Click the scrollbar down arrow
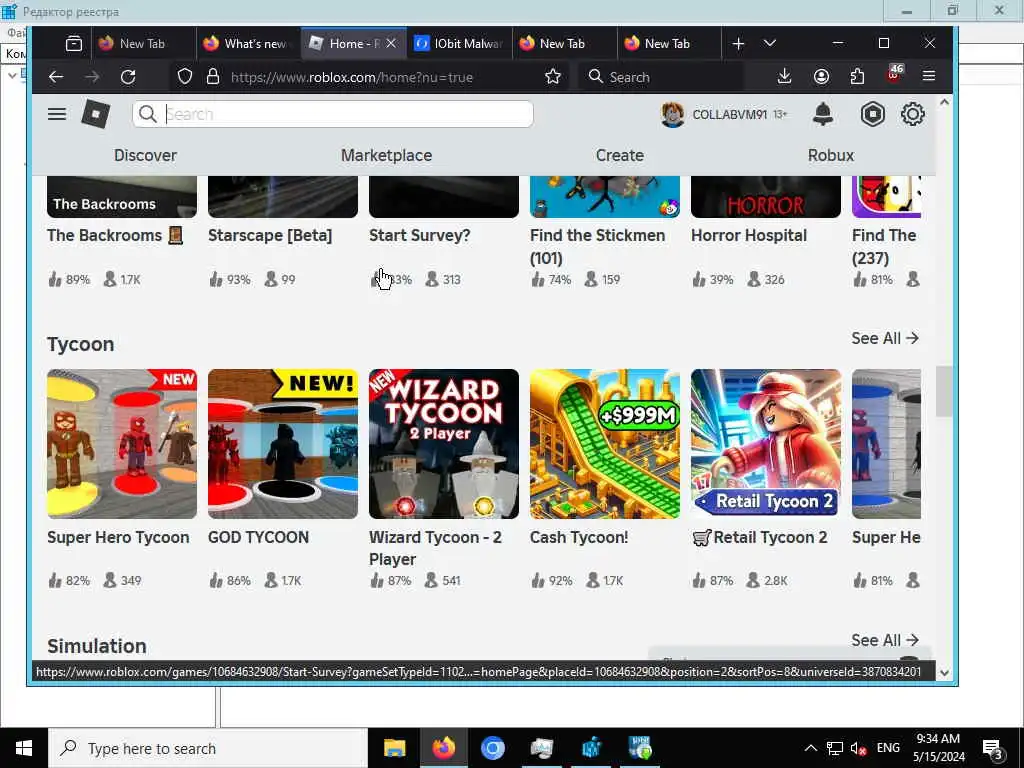1024x768 pixels. point(944,672)
